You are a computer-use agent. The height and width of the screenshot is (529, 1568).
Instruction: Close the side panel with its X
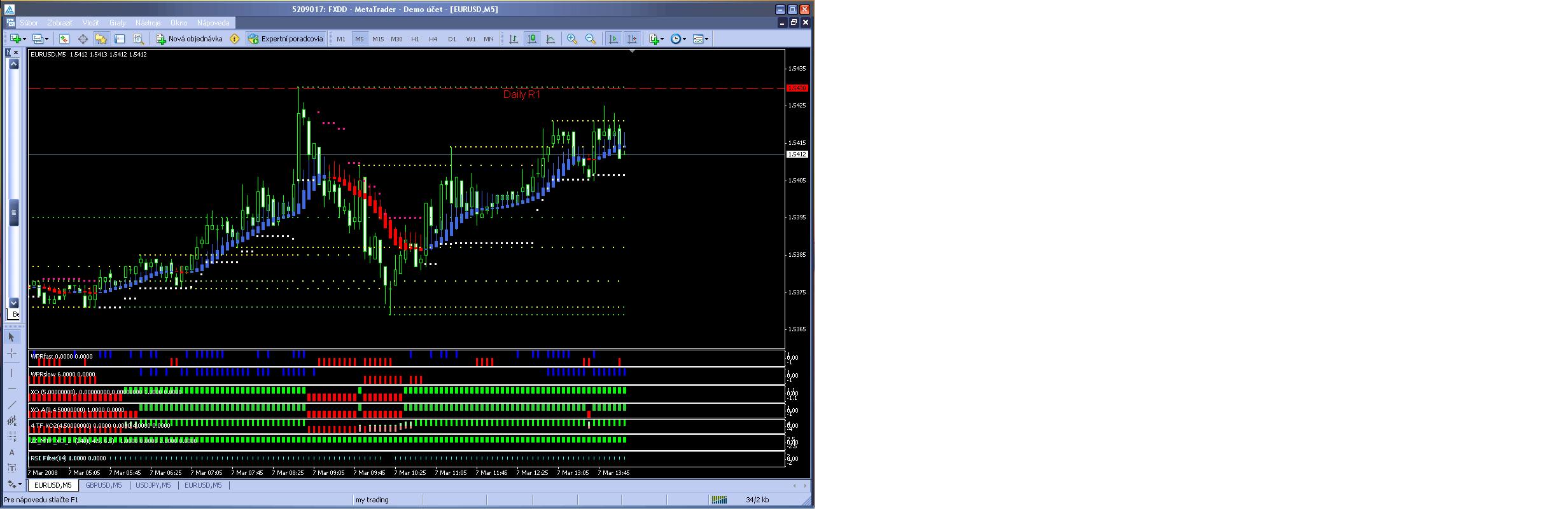tap(16, 53)
